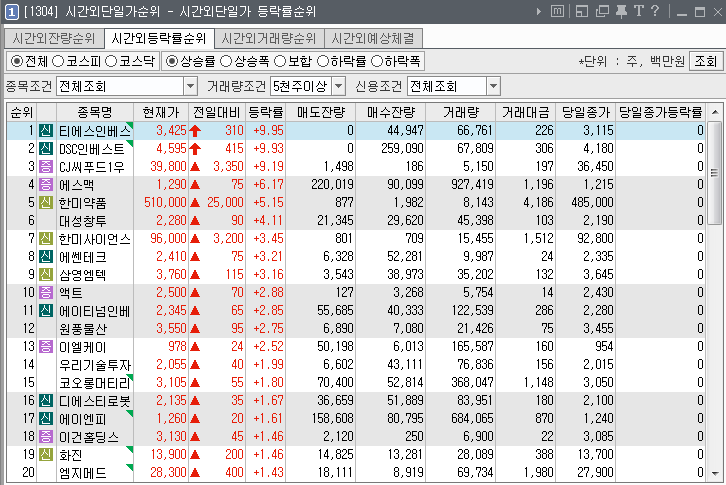
Task: Click the 매수잔량 column header
Action: [x=391, y=112]
